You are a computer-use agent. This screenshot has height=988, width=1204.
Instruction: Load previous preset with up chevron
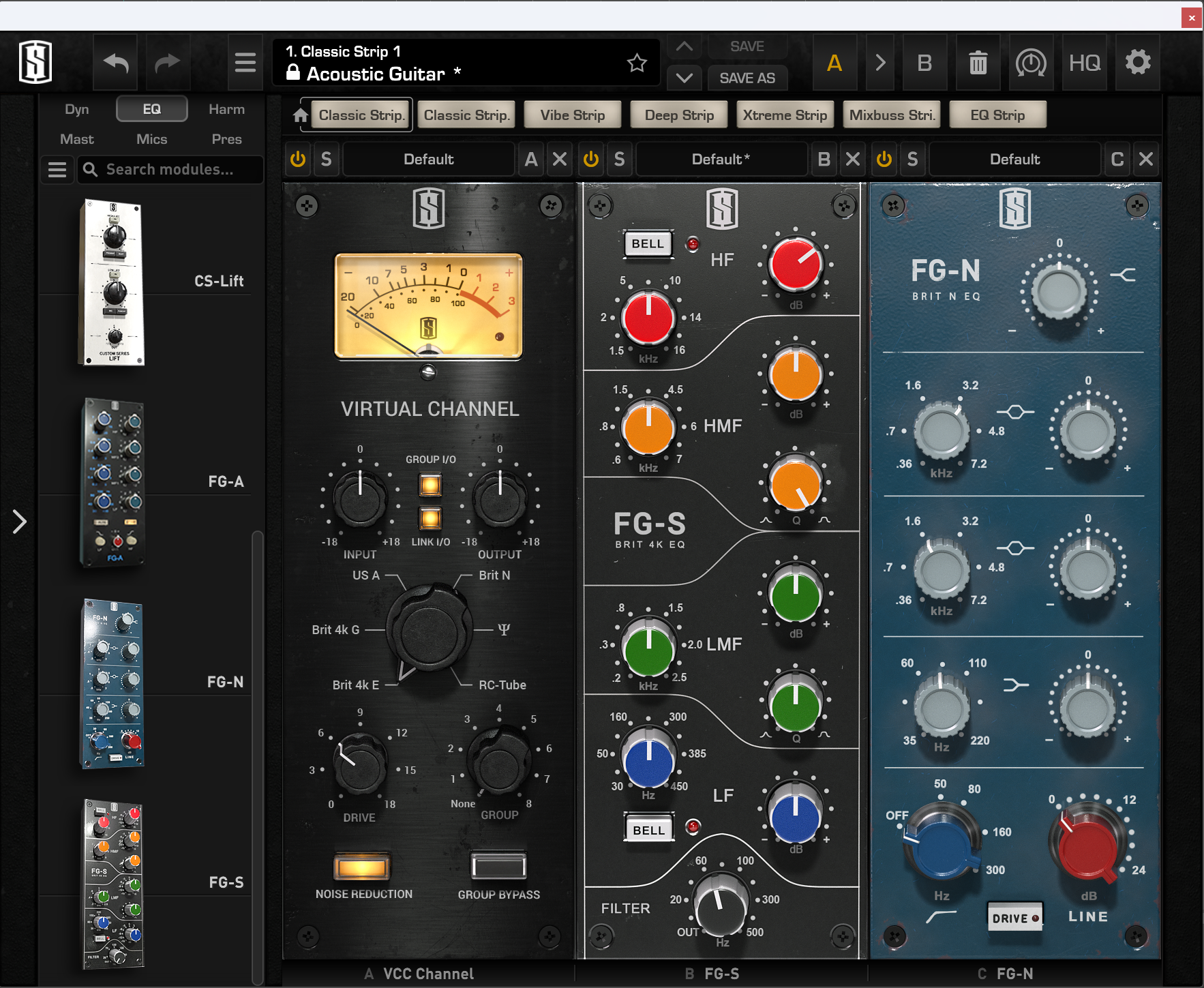click(684, 47)
